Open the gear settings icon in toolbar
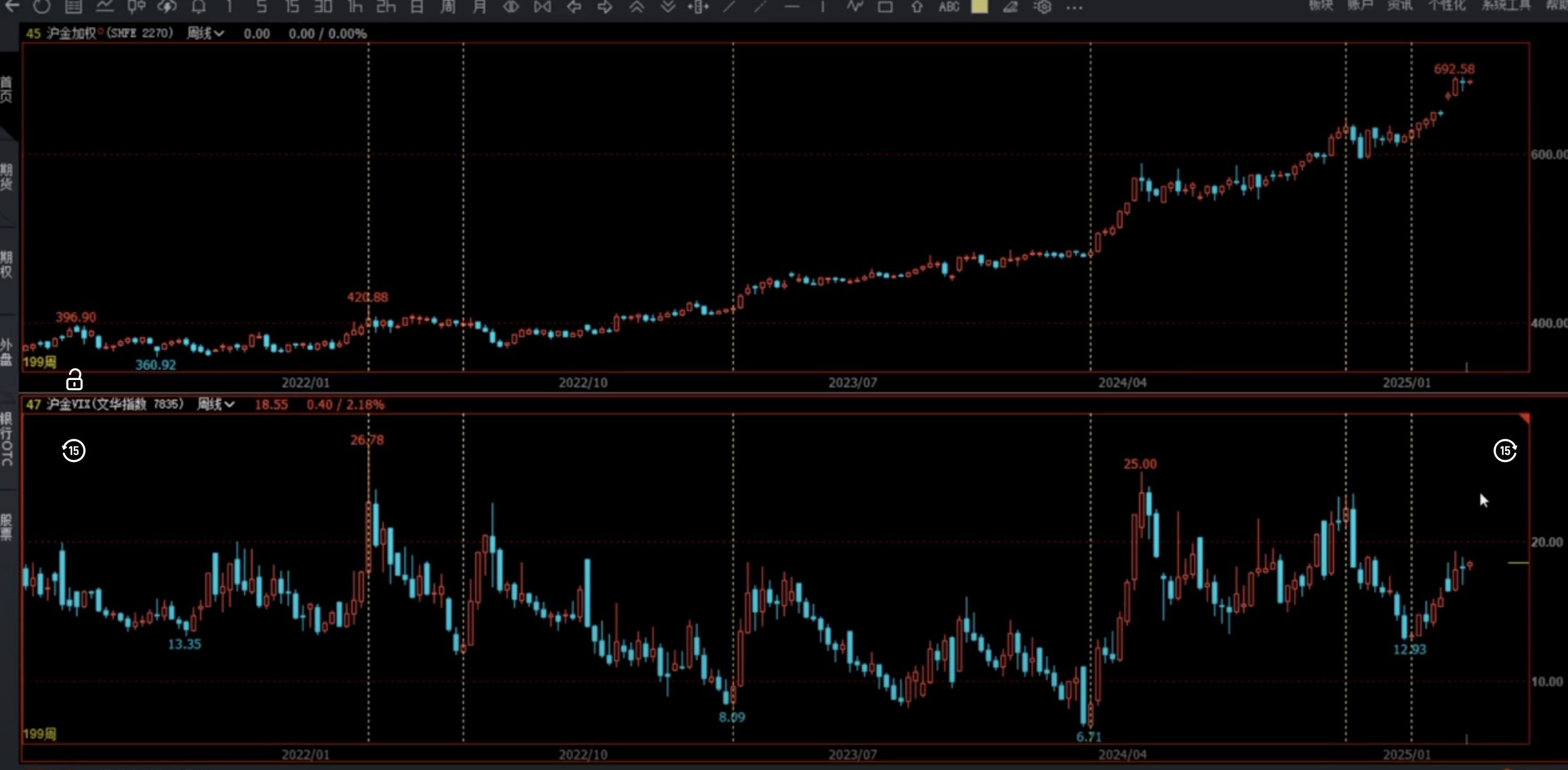The image size is (1568, 770). tap(1043, 7)
